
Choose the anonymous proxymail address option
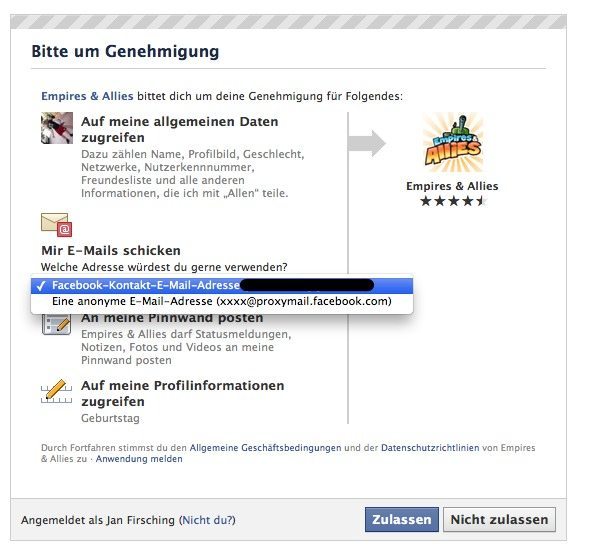(x=222, y=301)
